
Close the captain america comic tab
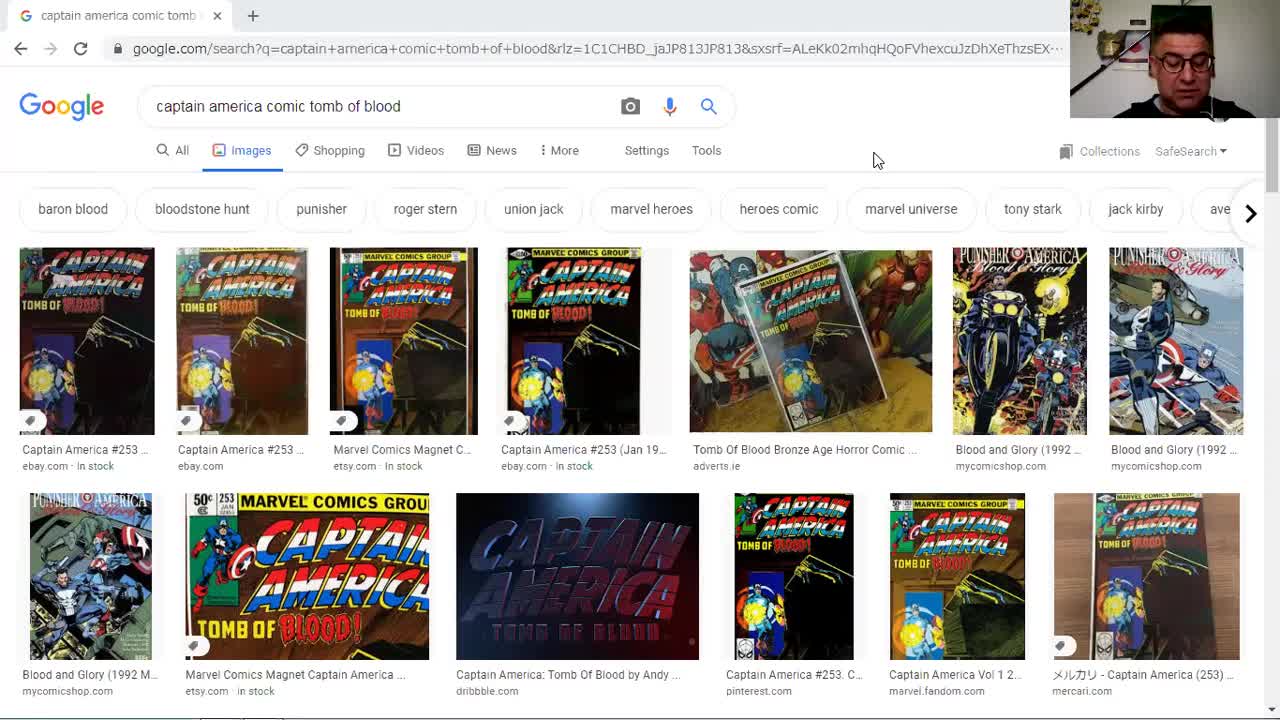217,15
